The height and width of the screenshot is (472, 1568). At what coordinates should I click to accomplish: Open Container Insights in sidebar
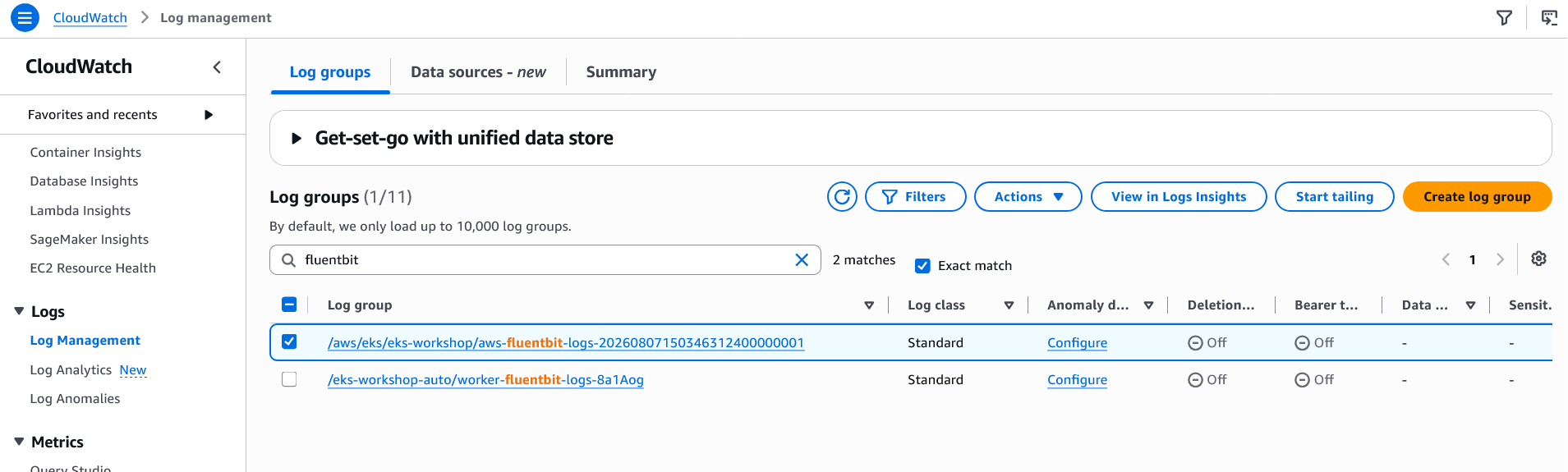pyautogui.click(x=85, y=153)
